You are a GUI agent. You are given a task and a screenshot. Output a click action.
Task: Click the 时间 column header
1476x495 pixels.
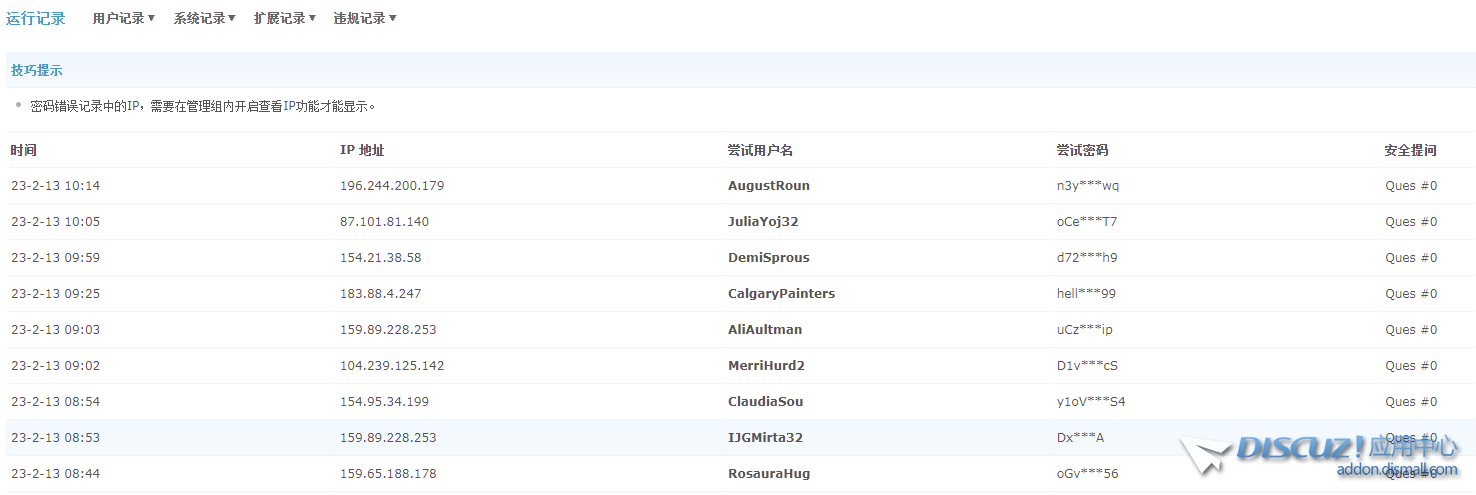pos(24,150)
